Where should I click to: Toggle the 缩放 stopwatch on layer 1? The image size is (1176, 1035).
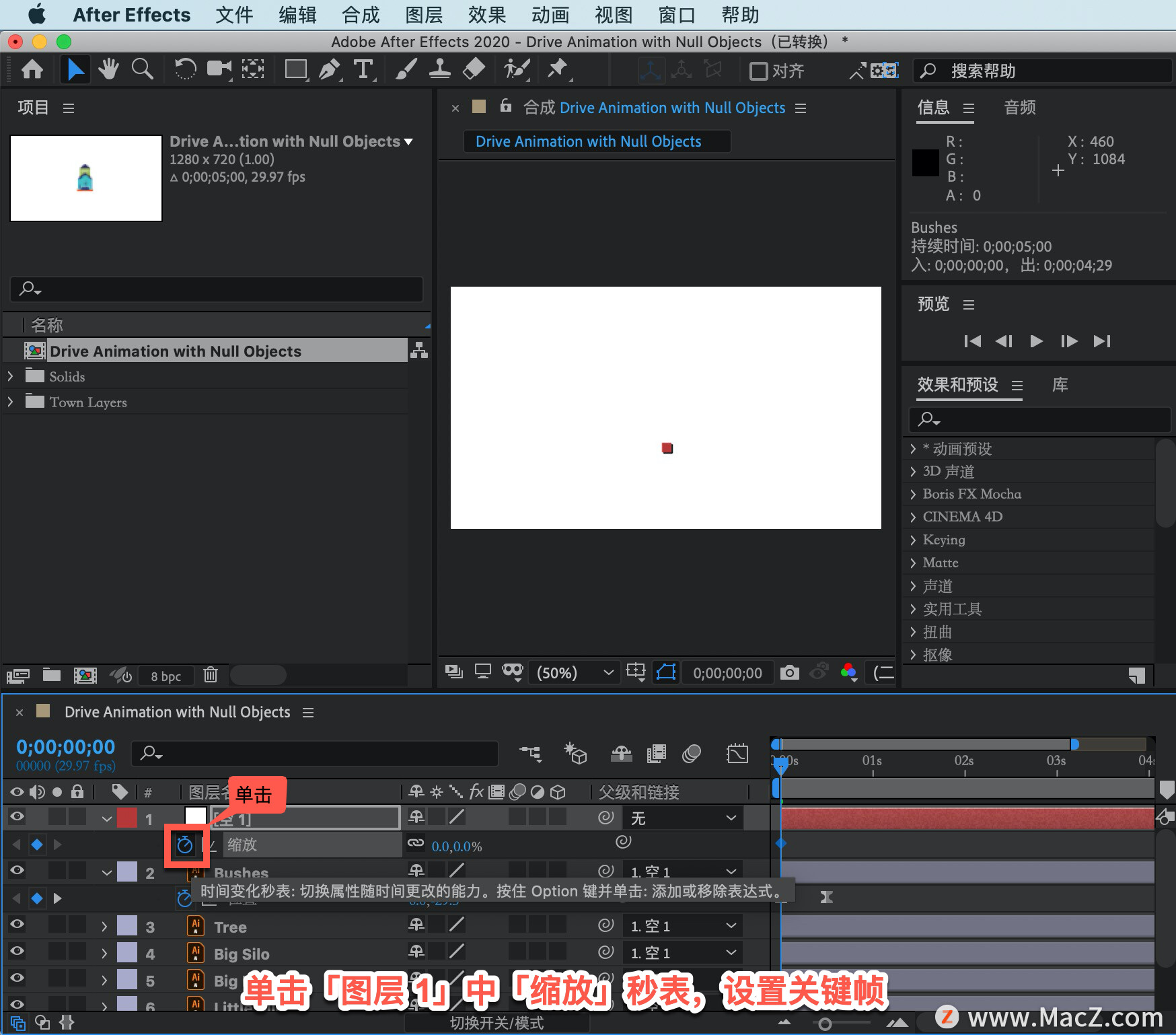pos(184,845)
